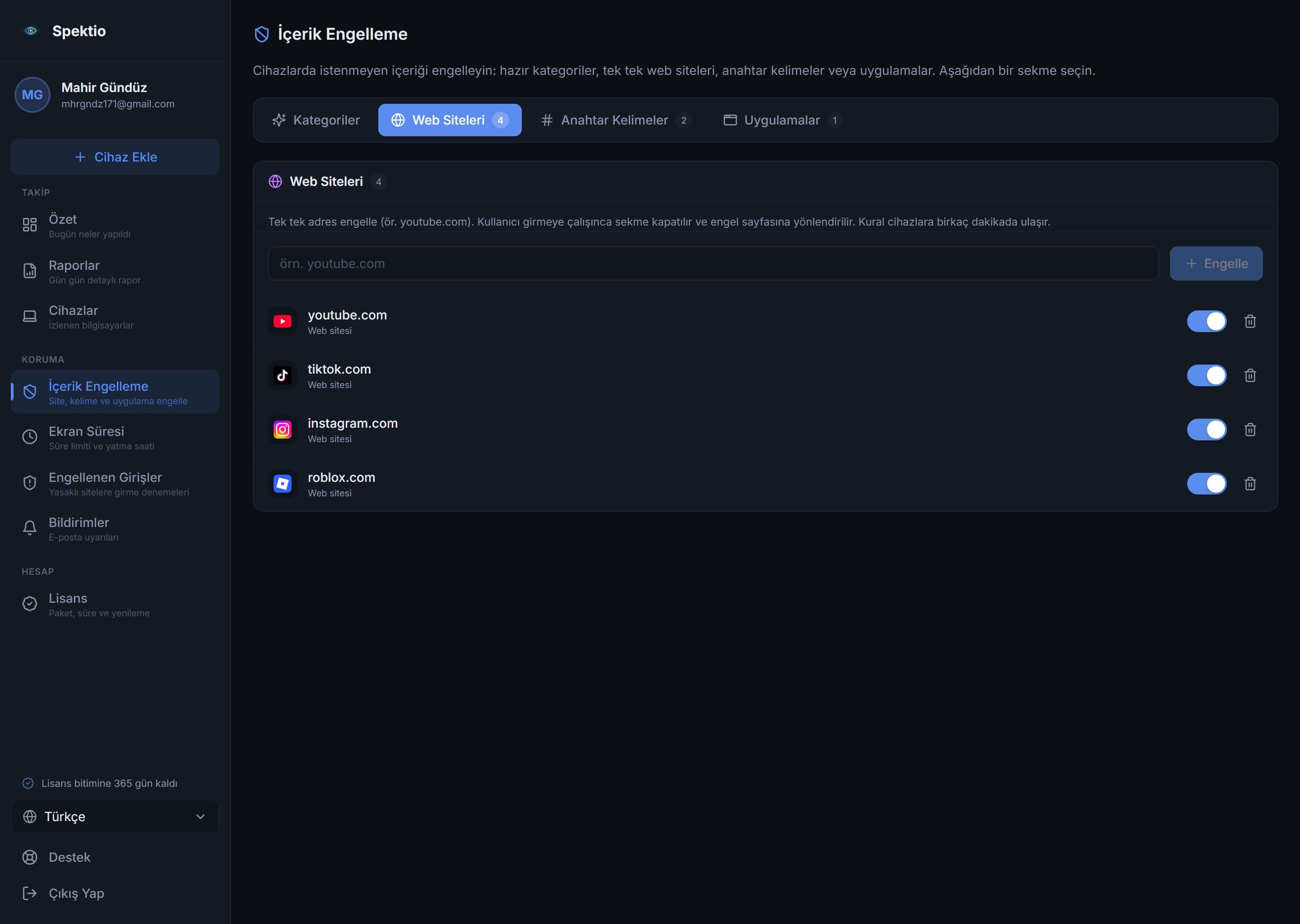This screenshot has width=1300, height=924.
Task: Delete tiktok.com with its trash icon
Action: coord(1250,375)
